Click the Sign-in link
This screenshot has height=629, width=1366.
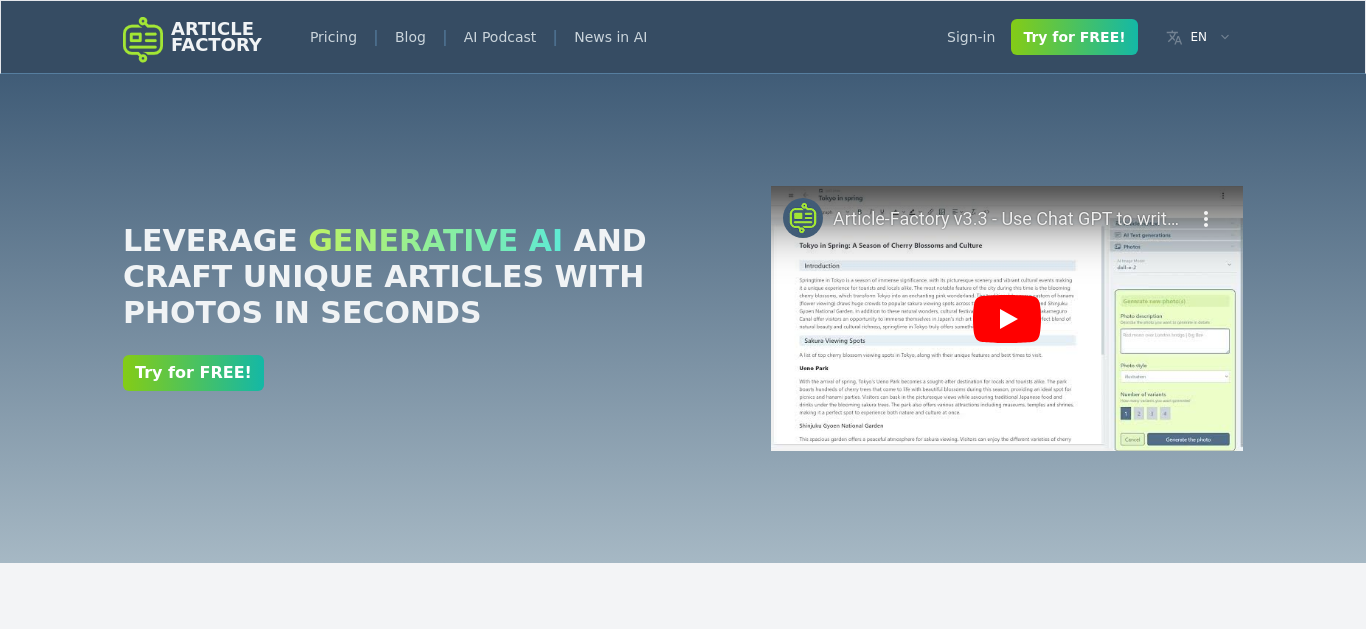tap(971, 37)
